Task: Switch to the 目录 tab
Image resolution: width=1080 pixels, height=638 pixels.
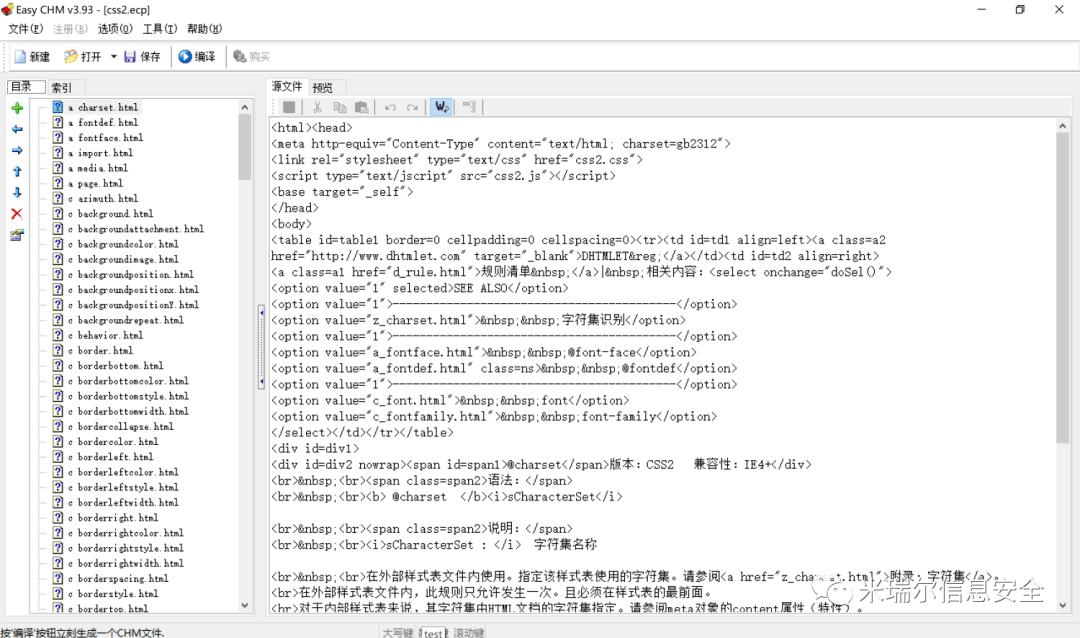Action: pos(25,86)
